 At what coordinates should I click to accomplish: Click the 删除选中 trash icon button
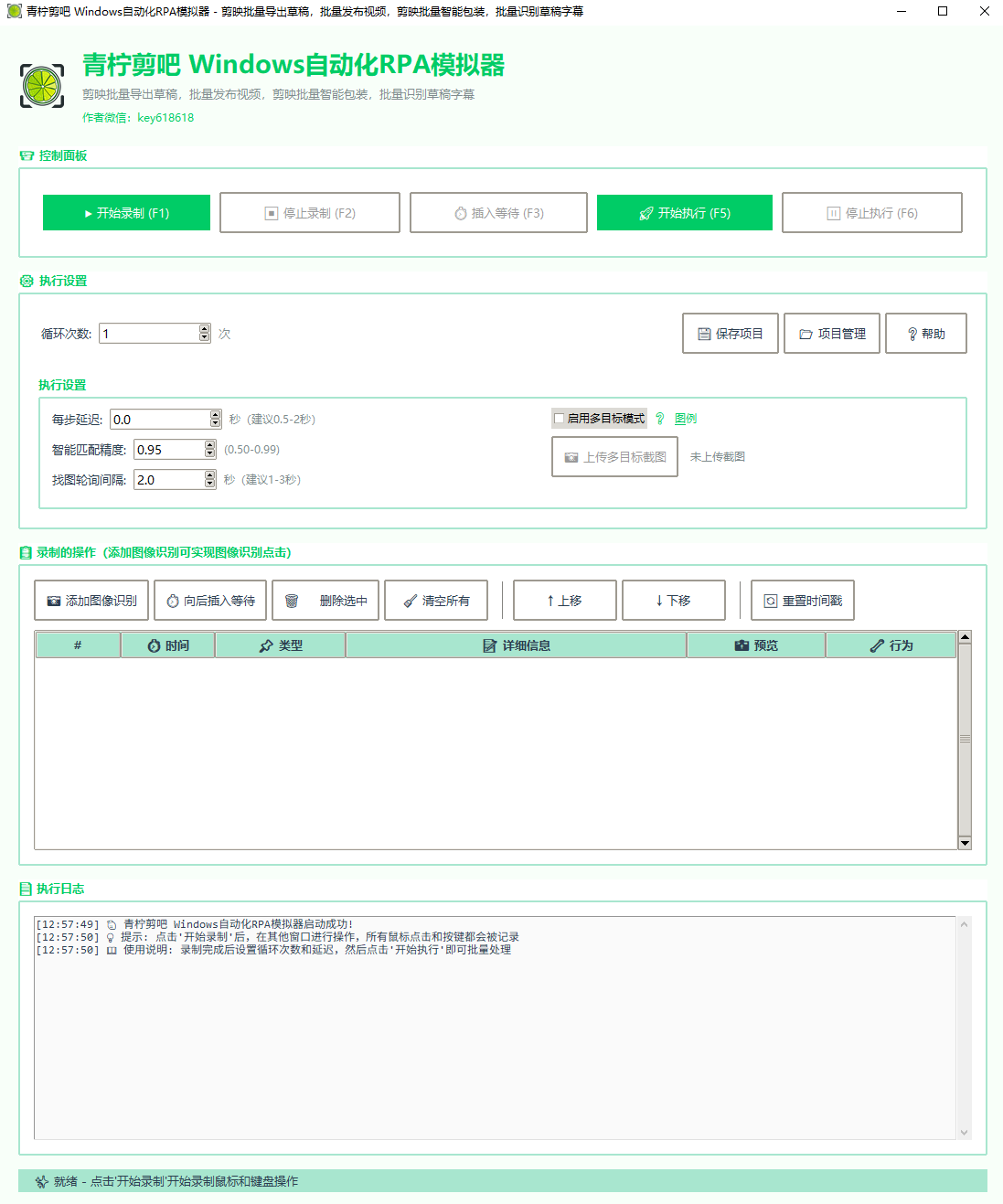tap(325, 601)
